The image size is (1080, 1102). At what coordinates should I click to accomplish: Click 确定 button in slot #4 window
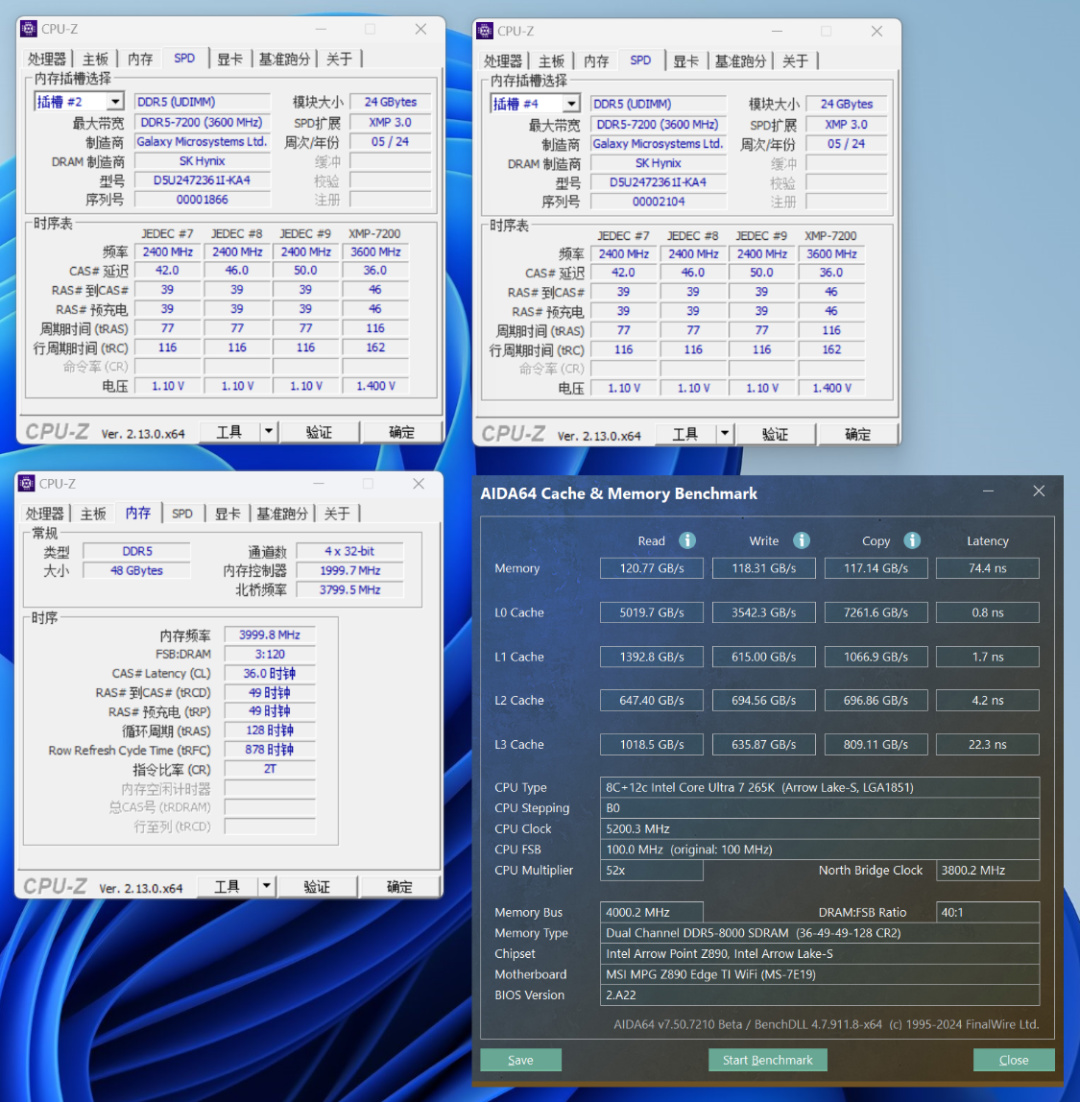[858, 434]
